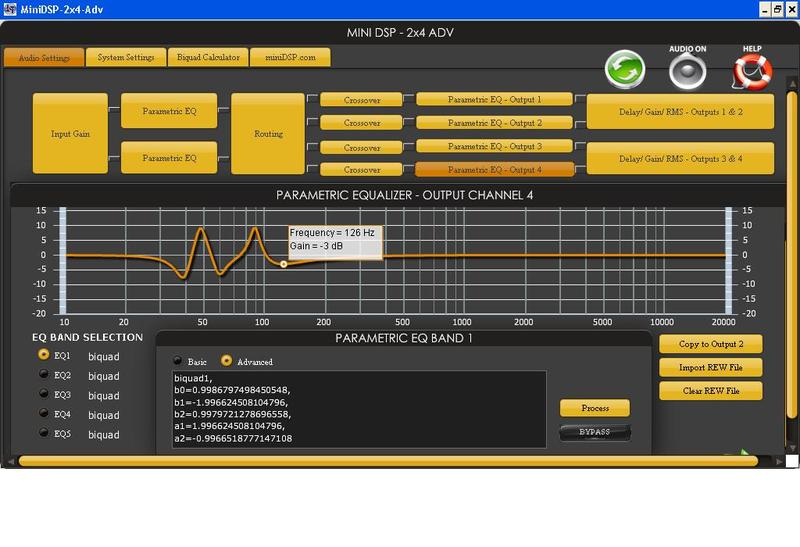
Task: Open Parametric EQ - Output 1 block
Action: (494, 100)
